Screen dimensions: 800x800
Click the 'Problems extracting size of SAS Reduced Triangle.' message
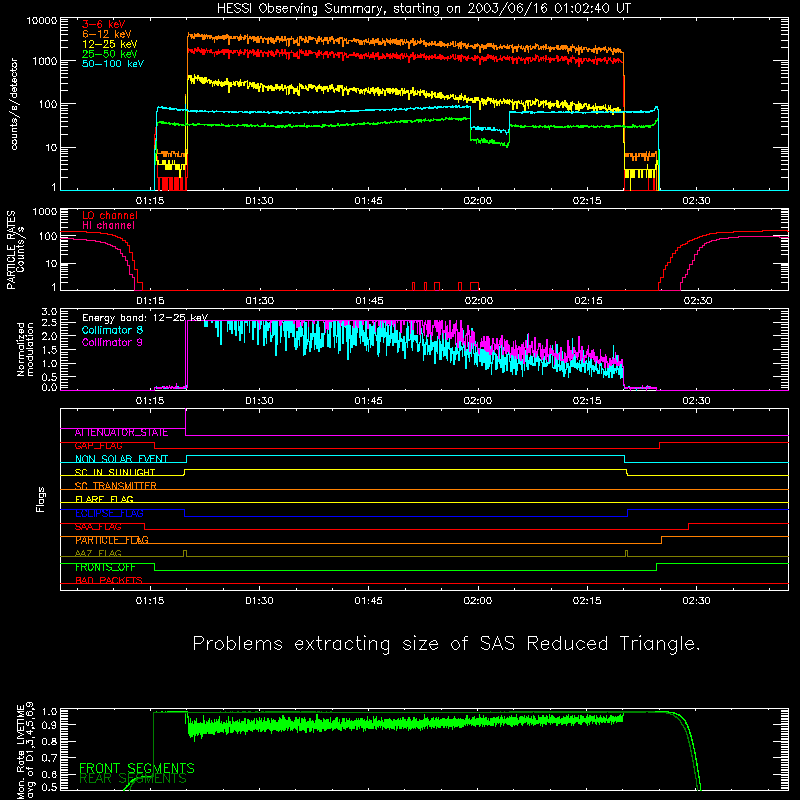[x=446, y=644]
